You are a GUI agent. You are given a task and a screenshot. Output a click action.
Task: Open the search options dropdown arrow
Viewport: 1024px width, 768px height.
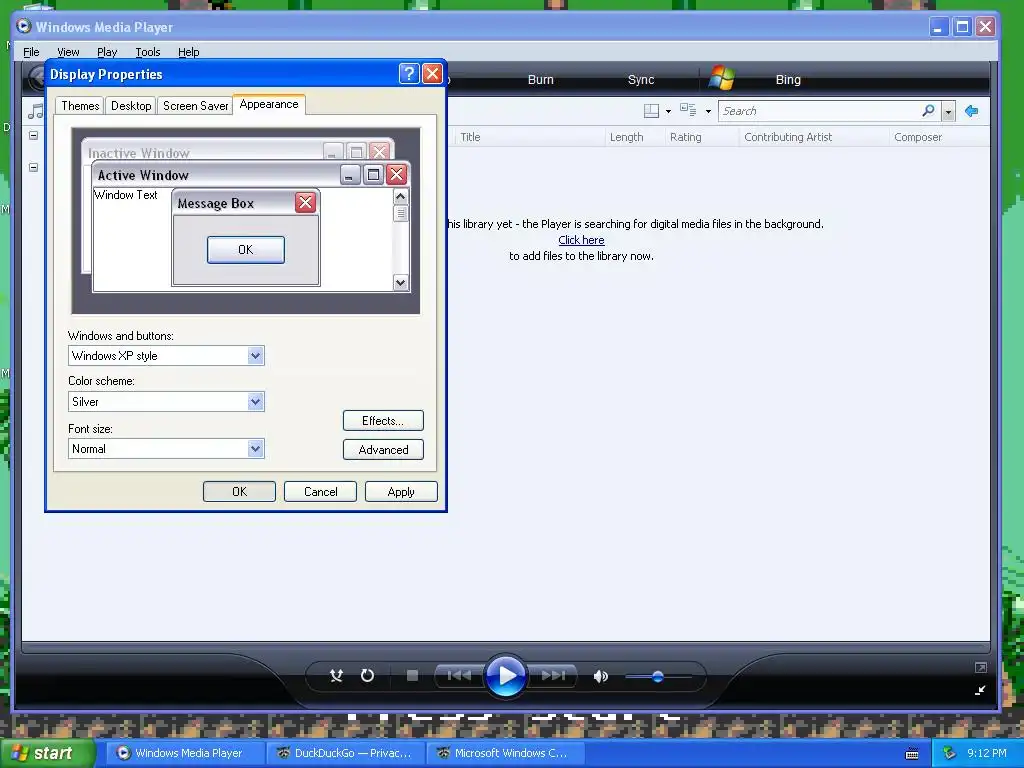tap(948, 112)
